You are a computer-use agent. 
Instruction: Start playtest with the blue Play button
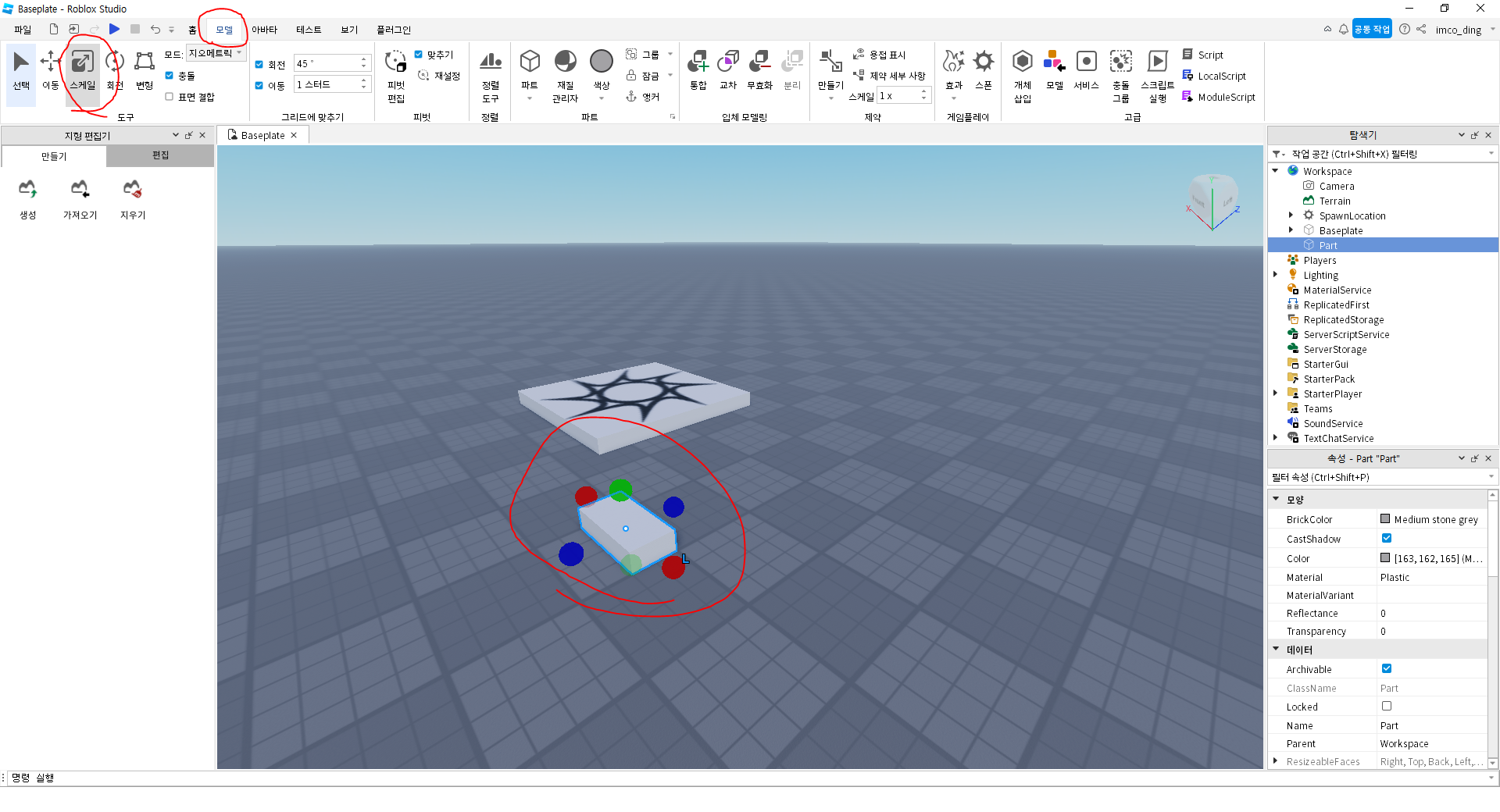pos(114,29)
